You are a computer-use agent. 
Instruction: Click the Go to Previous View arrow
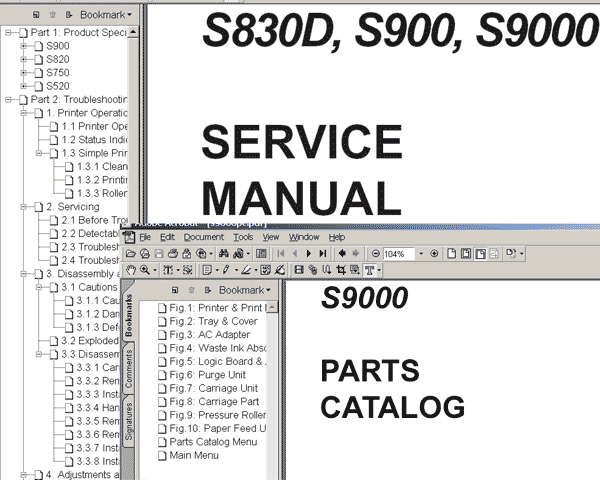342,253
